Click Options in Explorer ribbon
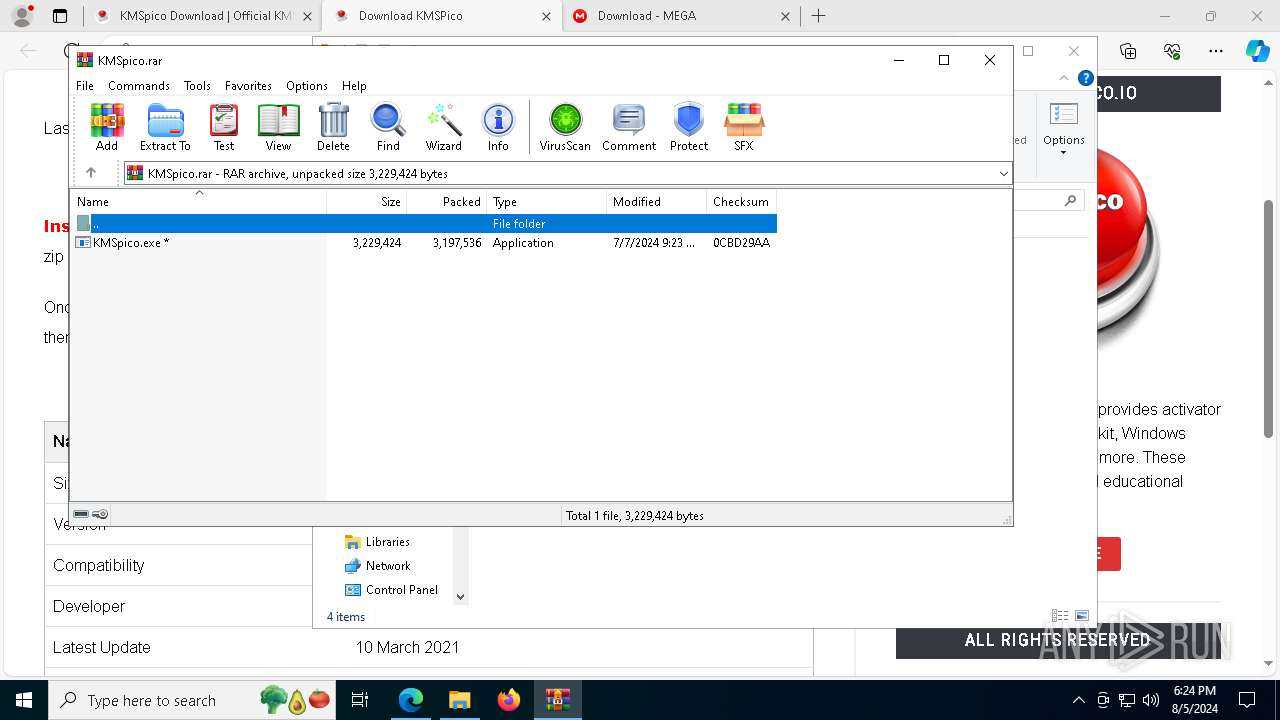This screenshot has width=1280, height=720. 1063,127
